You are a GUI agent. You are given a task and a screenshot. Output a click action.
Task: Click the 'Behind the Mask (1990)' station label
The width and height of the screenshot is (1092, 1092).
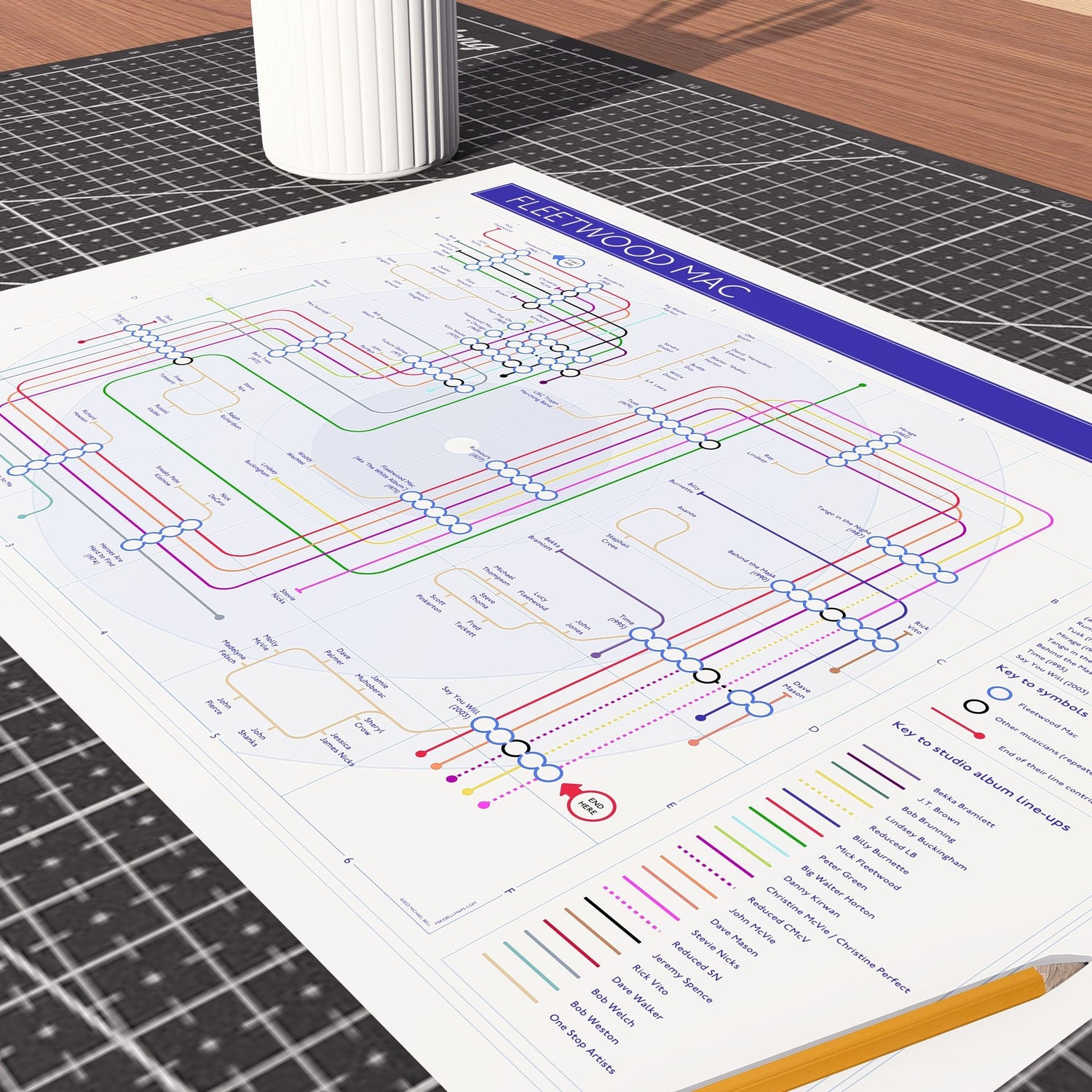pyautogui.click(x=751, y=565)
